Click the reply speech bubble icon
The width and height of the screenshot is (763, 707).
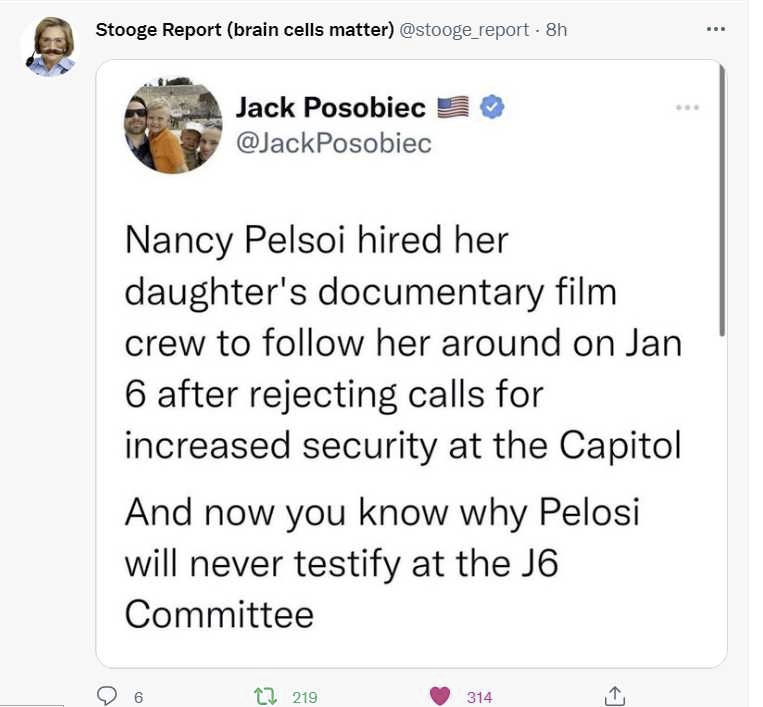point(107,696)
